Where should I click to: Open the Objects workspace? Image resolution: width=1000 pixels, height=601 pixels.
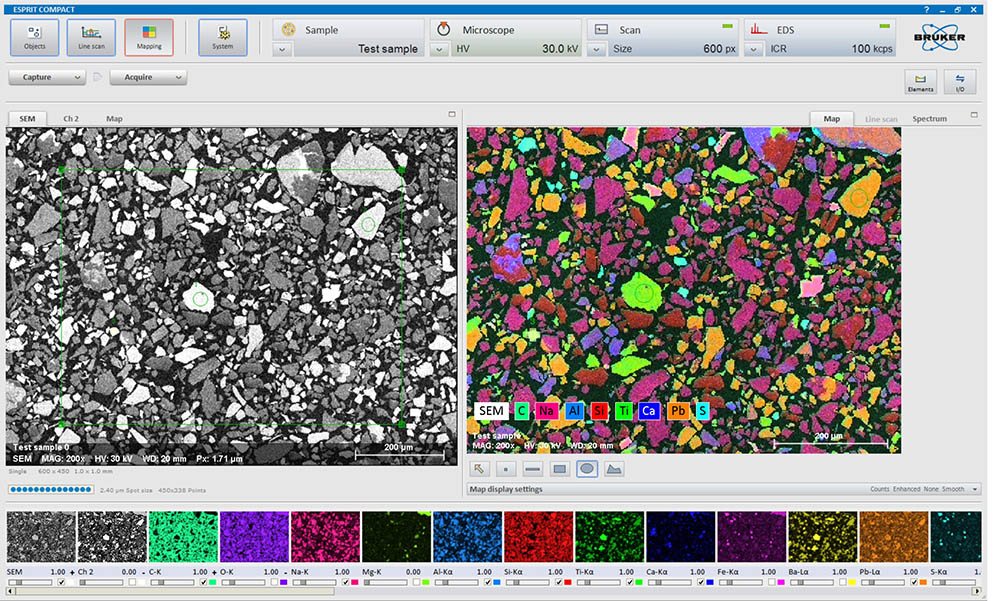click(x=35, y=37)
